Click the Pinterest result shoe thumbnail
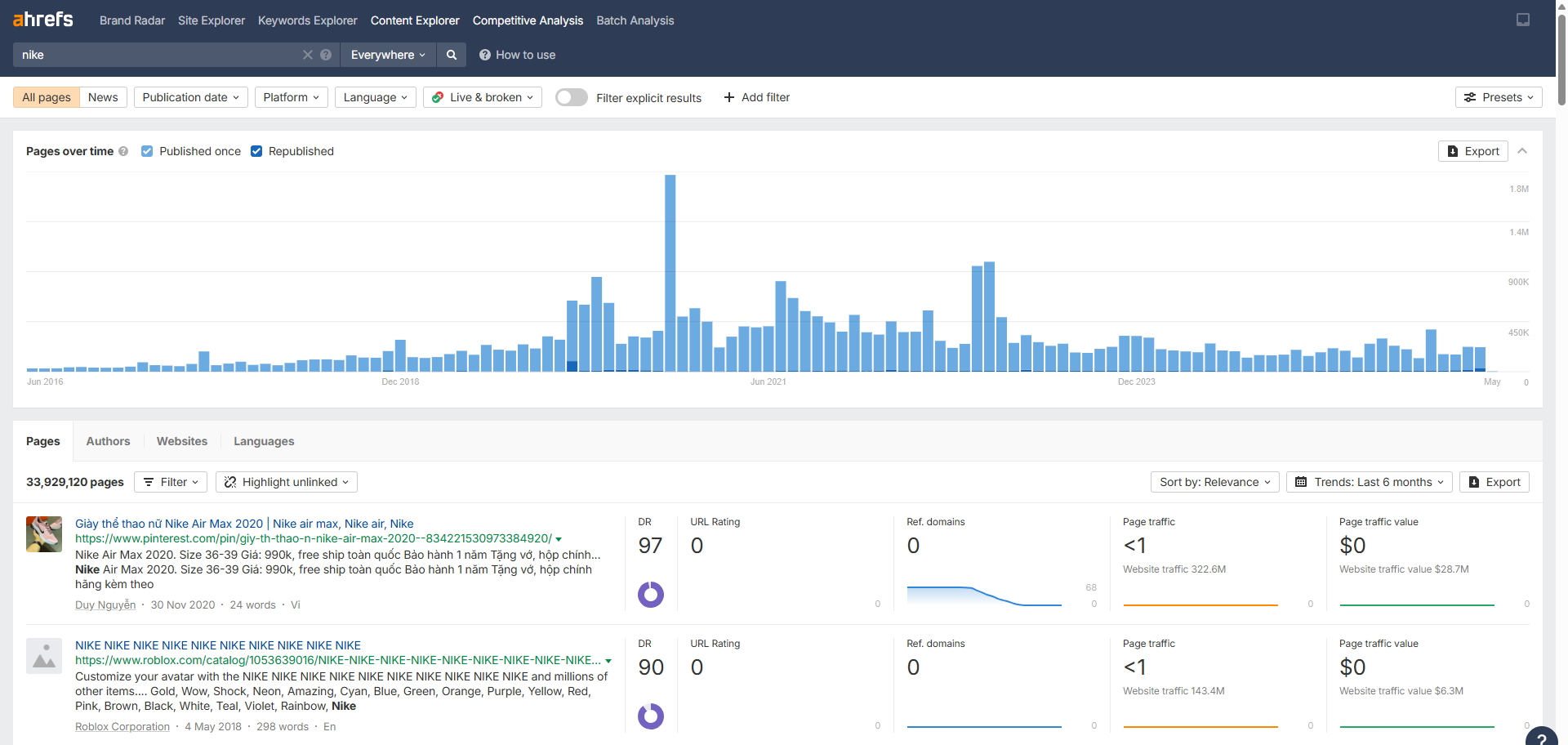 44,534
